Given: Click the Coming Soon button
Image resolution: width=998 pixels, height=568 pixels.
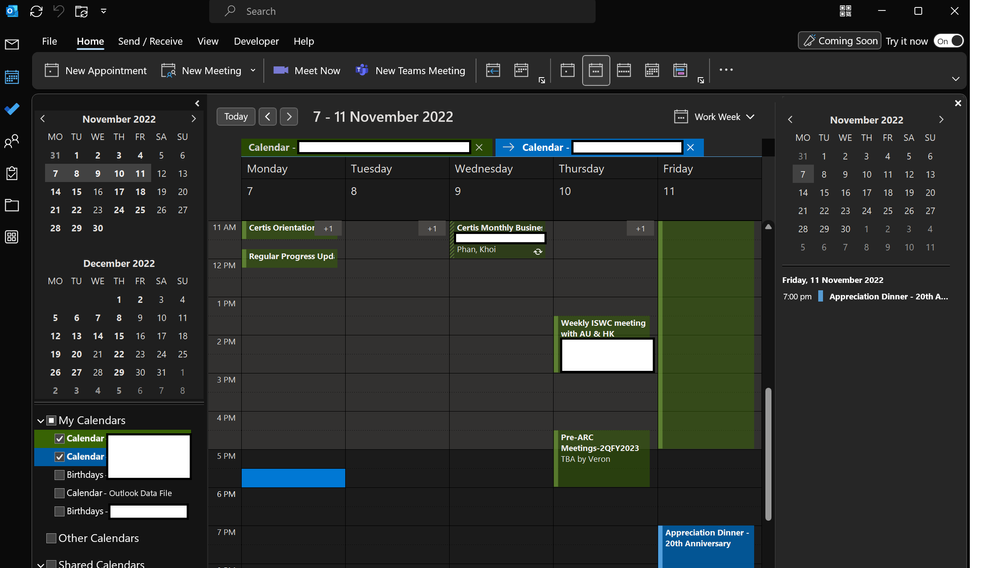Looking at the screenshot, I should [840, 41].
